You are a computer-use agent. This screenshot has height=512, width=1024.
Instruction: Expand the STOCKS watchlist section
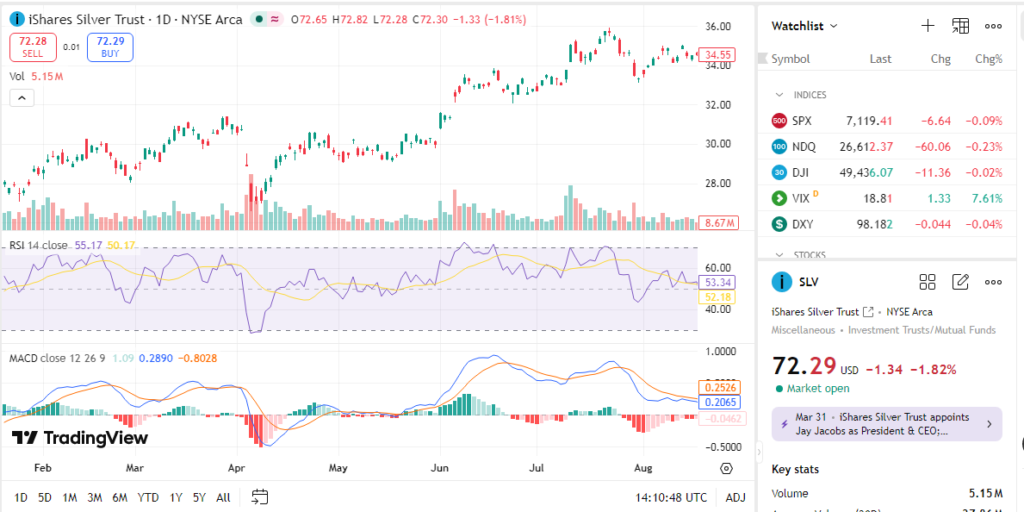[780, 255]
